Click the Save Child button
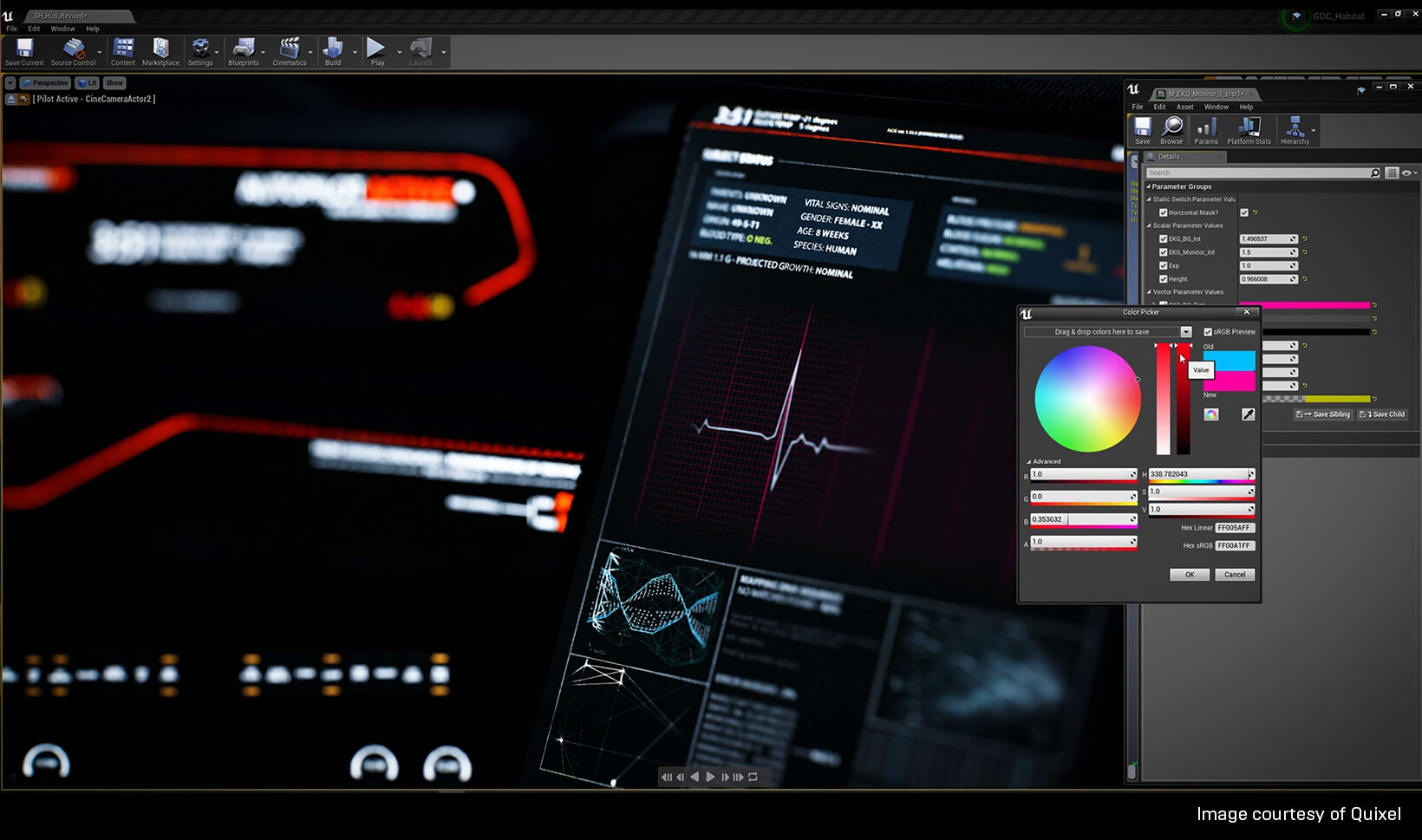Viewport: 1422px width, 840px height. (1382, 414)
